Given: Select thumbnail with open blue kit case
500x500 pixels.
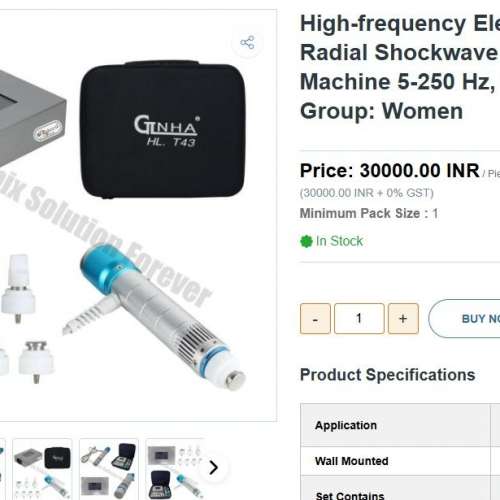Looking at the screenshot, I should (x=175, y=469).
